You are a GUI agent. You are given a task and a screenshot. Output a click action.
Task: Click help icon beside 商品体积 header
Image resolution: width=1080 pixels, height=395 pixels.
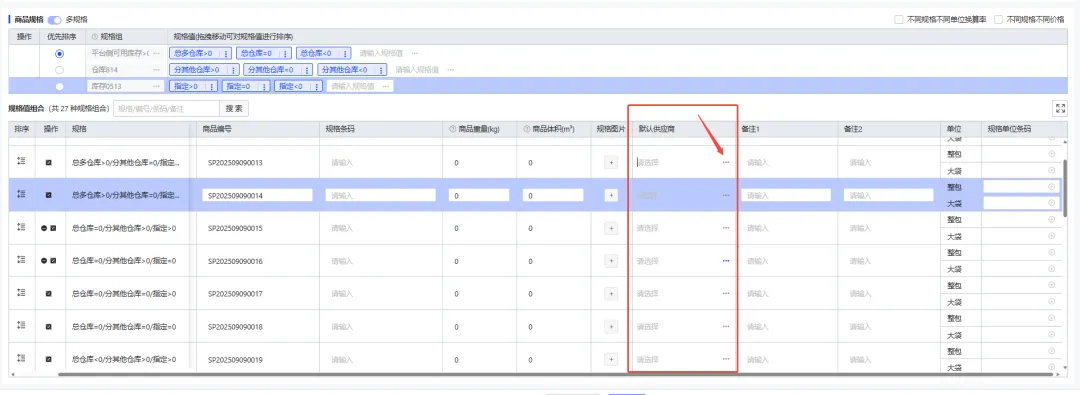tap(526, 129)
